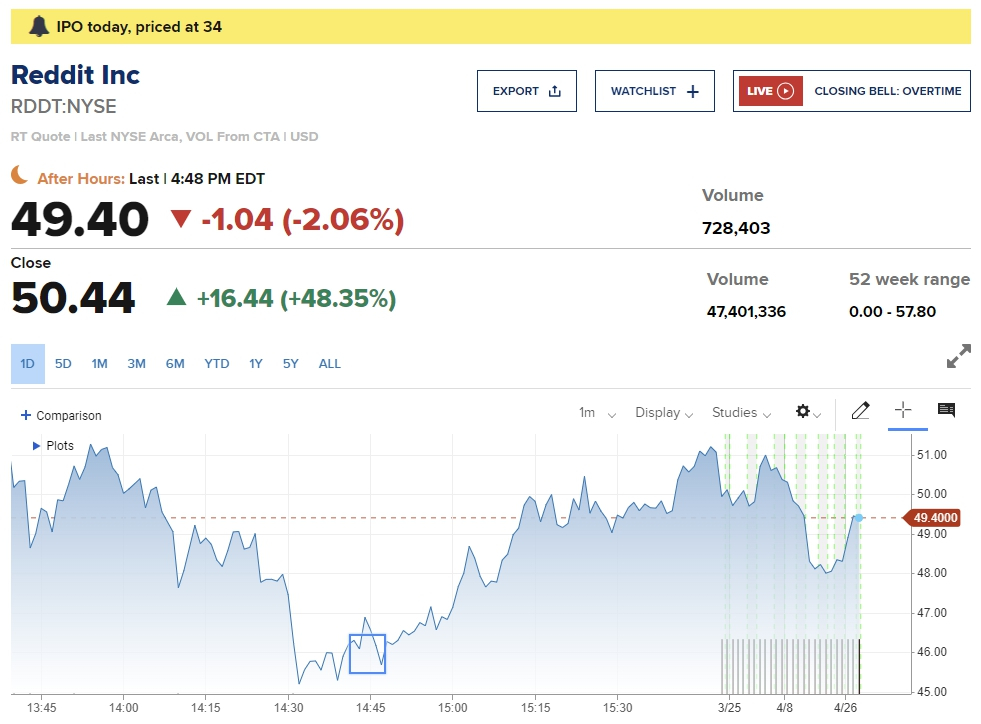Image resolution: width=981 pixels, height=724 pixels.
Task: Select the pencil drawing tool
Action: (x=860, y=411)
